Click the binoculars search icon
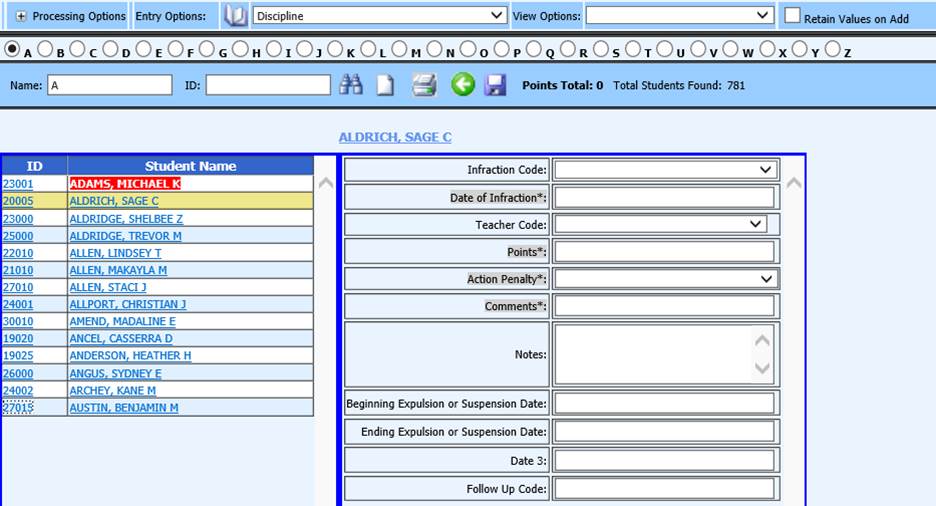Viewport: 936px width, 506px height. [350, 86]
